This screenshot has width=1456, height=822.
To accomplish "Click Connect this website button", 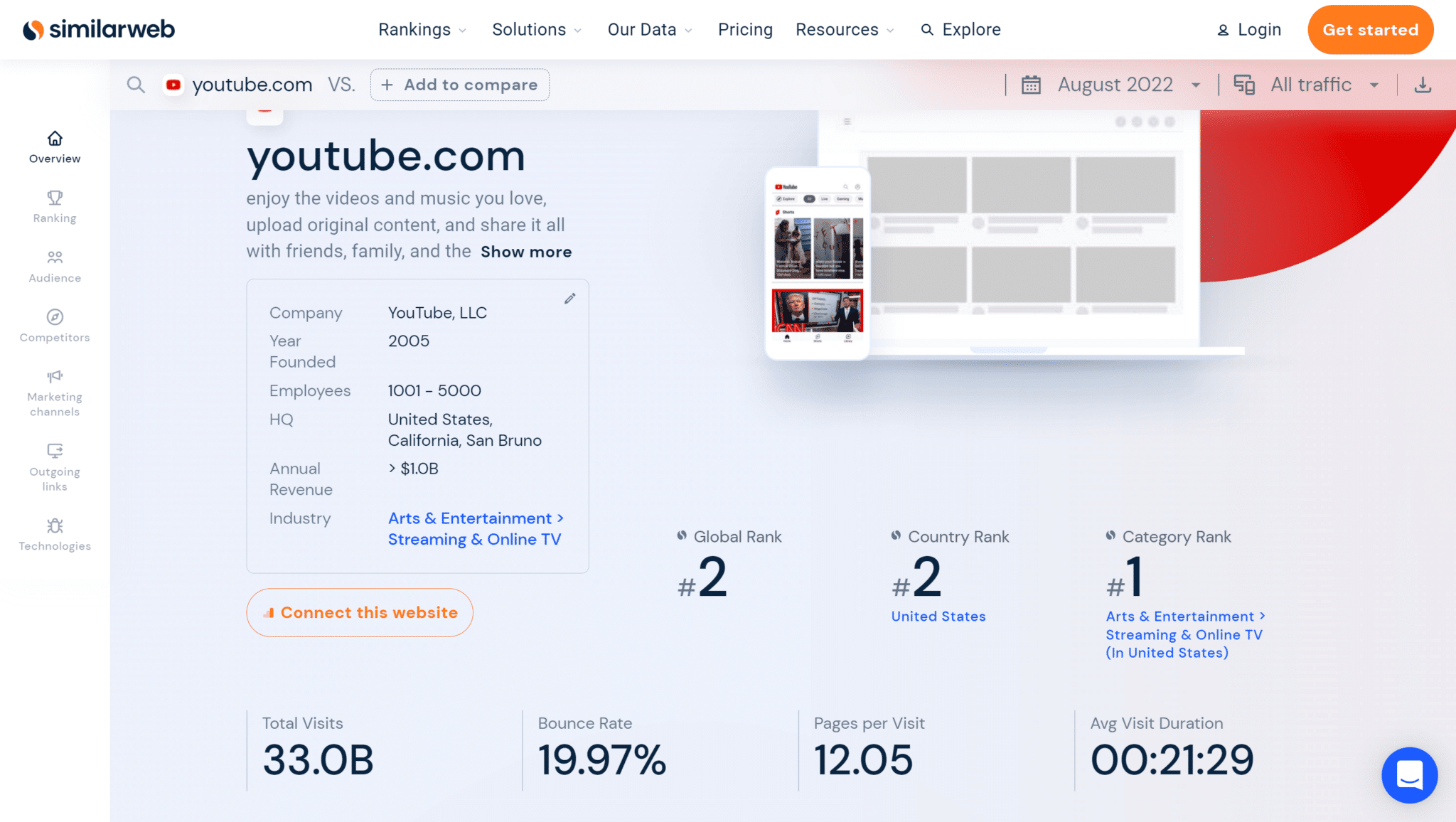I will 360,612.
